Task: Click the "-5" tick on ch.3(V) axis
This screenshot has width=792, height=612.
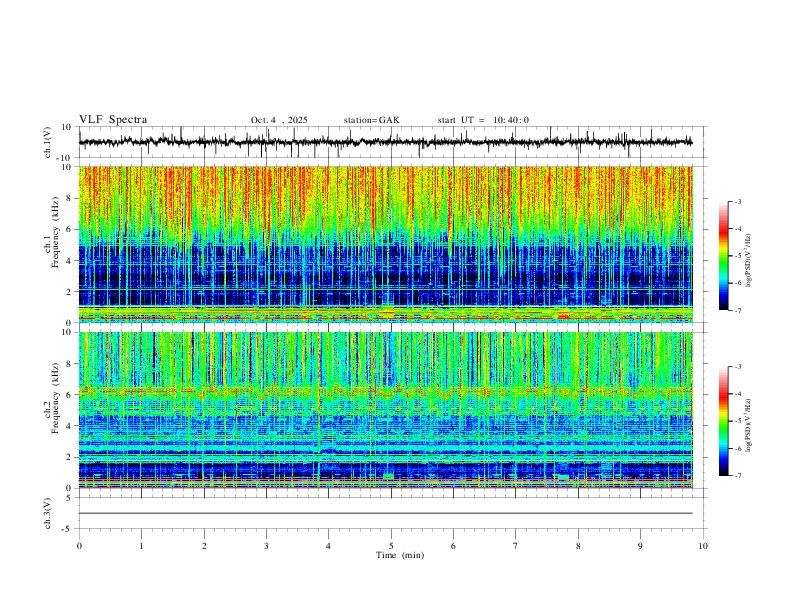Action: coord(68,529)
